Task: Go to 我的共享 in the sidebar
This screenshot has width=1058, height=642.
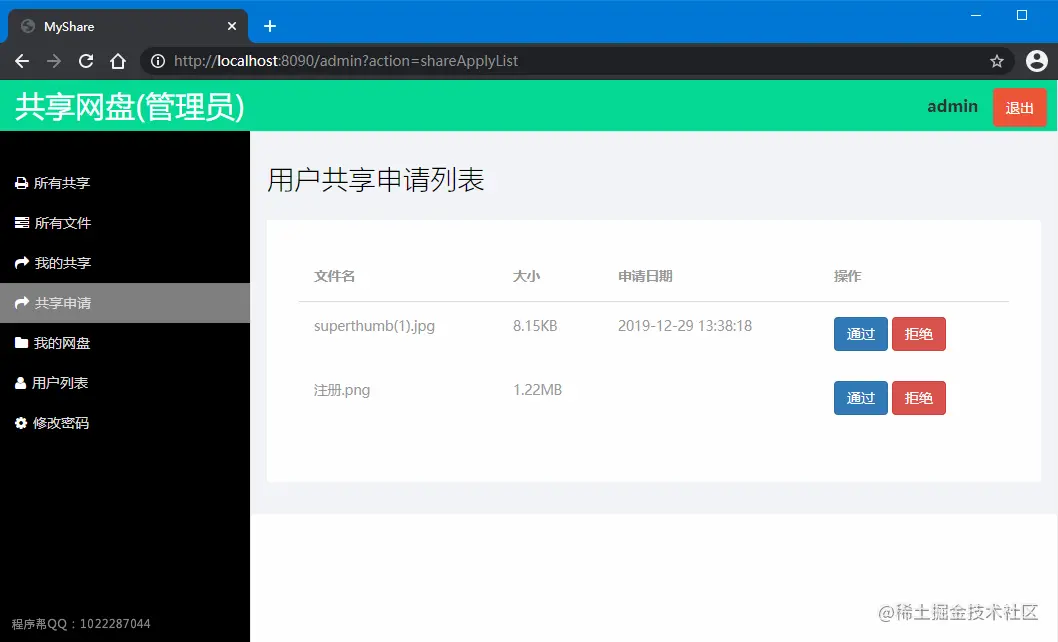Action: click(125, 263)
